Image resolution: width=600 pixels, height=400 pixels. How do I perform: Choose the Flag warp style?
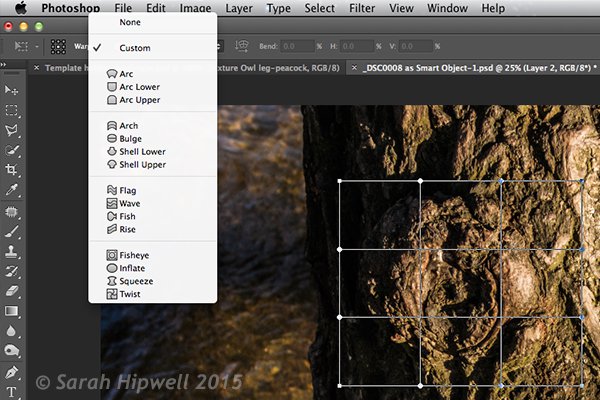128,190
